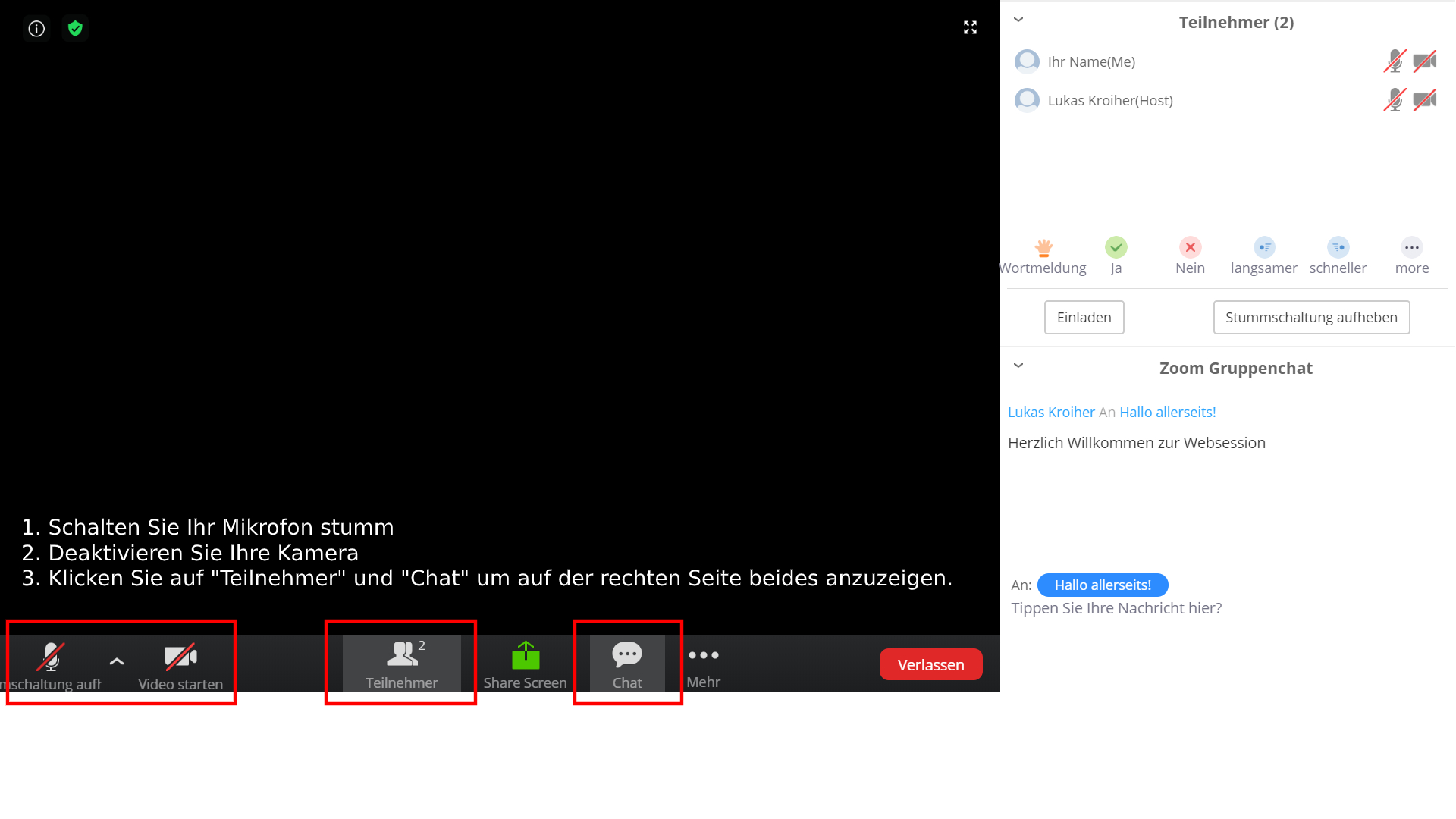The image size is (1456, 819).
Task: Click the green encryption shield icon
Action: pos(75,29)
